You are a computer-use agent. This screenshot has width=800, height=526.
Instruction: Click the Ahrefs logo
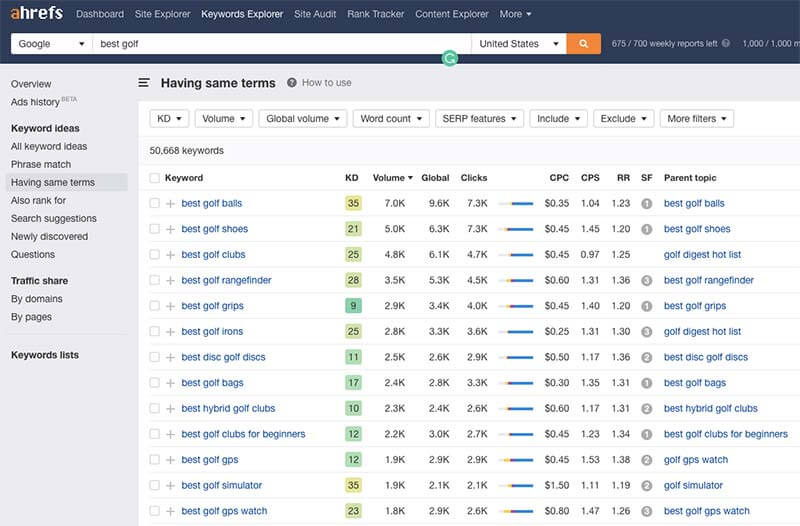pyautogui.click(x=37, y=13)
